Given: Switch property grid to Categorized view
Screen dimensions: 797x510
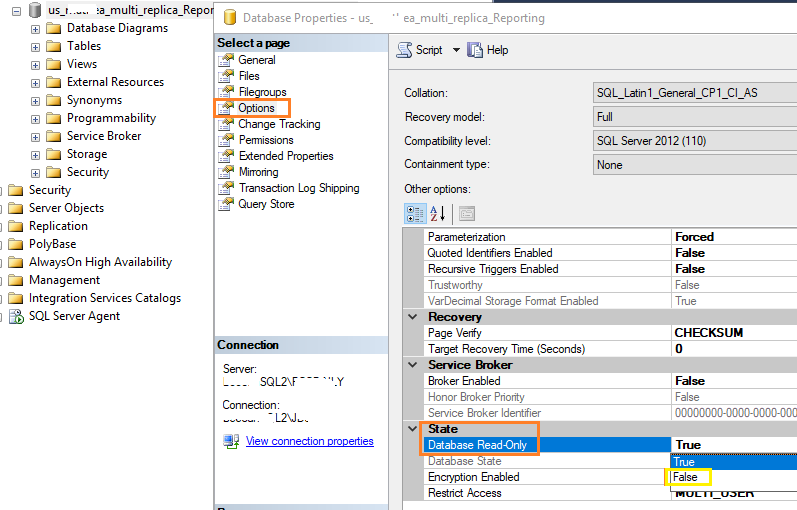Looking at the screenshot, I should tap(415, 214).
